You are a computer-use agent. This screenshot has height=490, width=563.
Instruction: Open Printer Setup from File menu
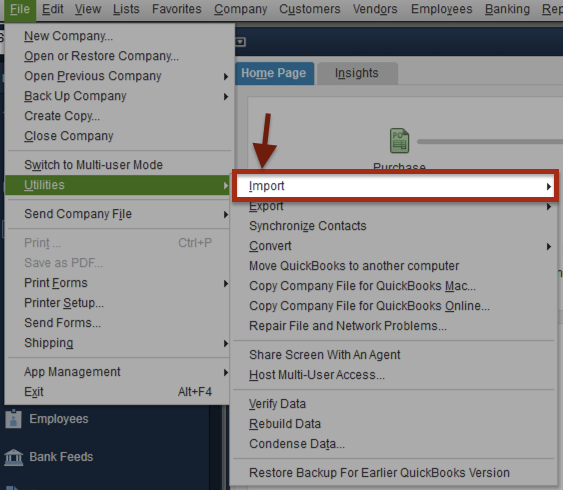coord(117,303)
